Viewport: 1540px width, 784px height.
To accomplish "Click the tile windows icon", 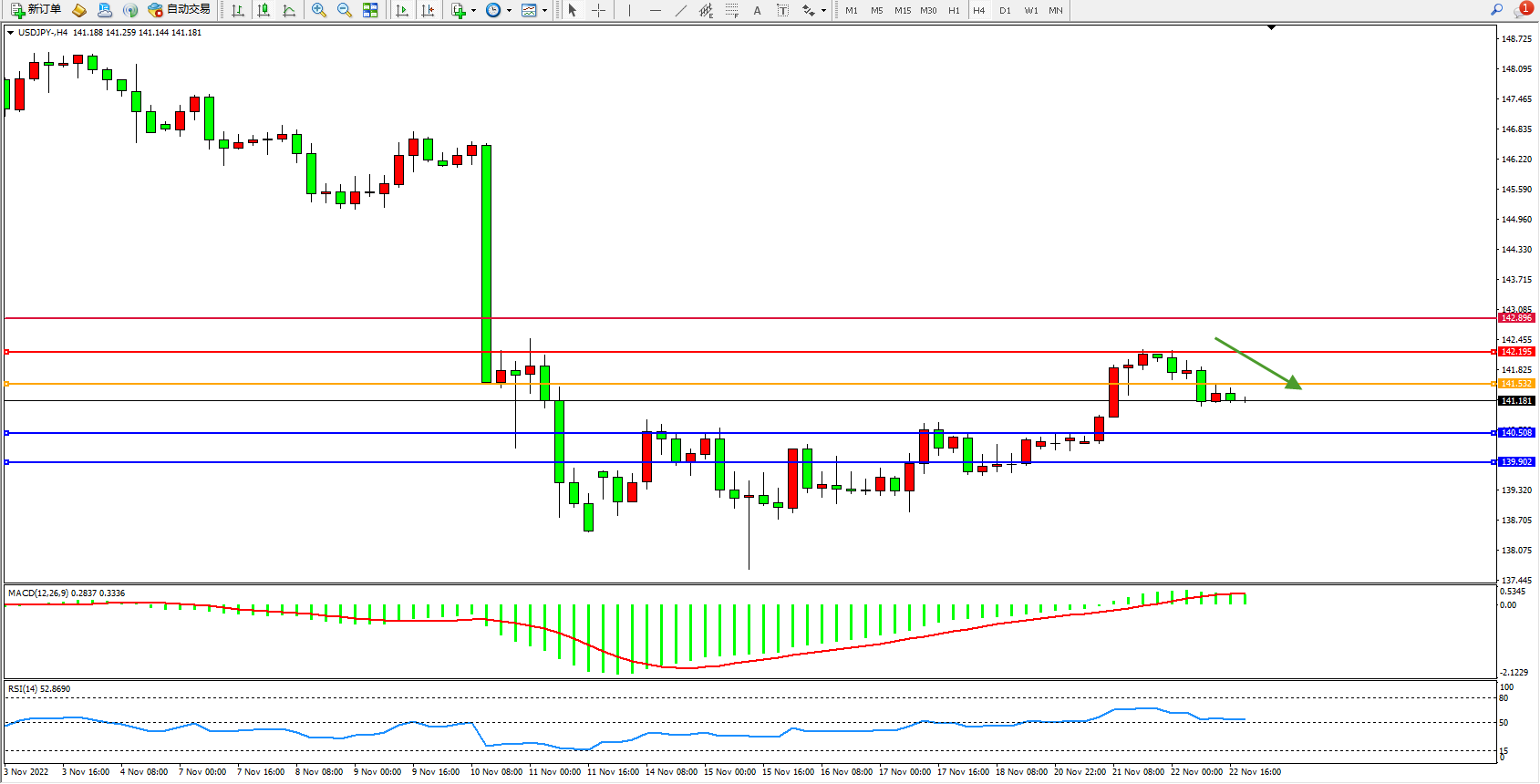I will (x=370, y=10).
